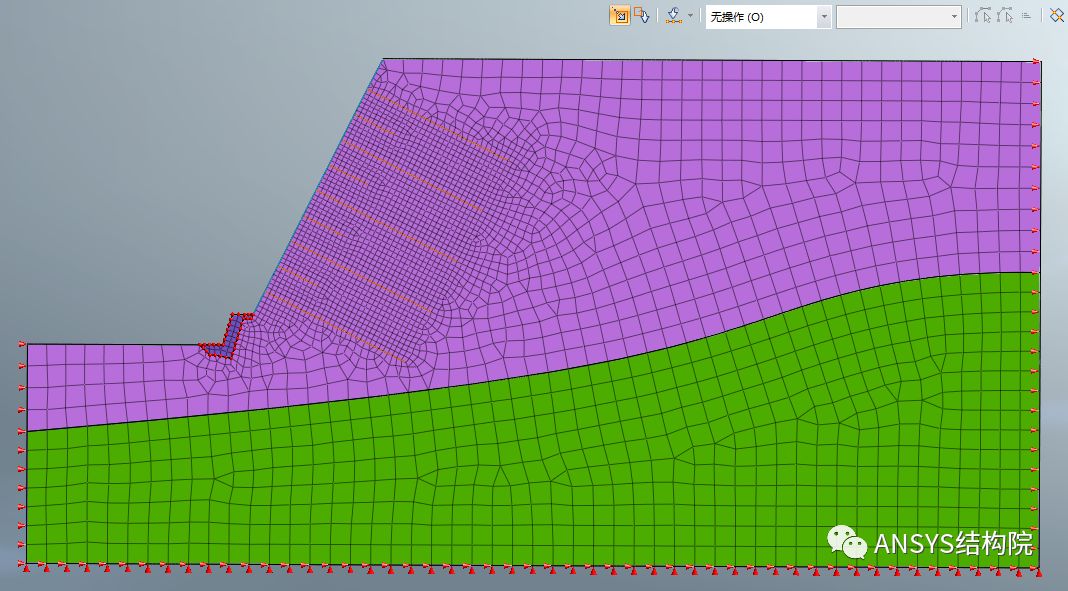1068x591 pixels.
Task: Click the node snap selection icon
Action: pos(674,16)
